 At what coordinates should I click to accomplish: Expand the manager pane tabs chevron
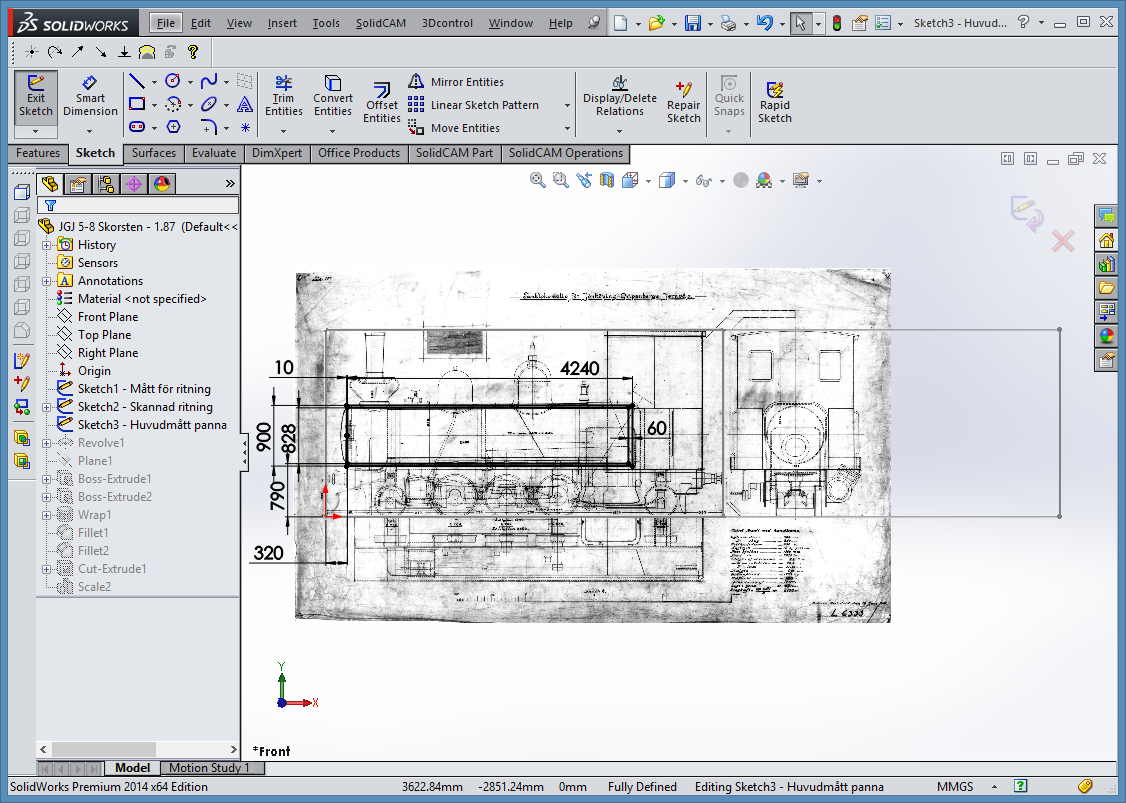230,184
